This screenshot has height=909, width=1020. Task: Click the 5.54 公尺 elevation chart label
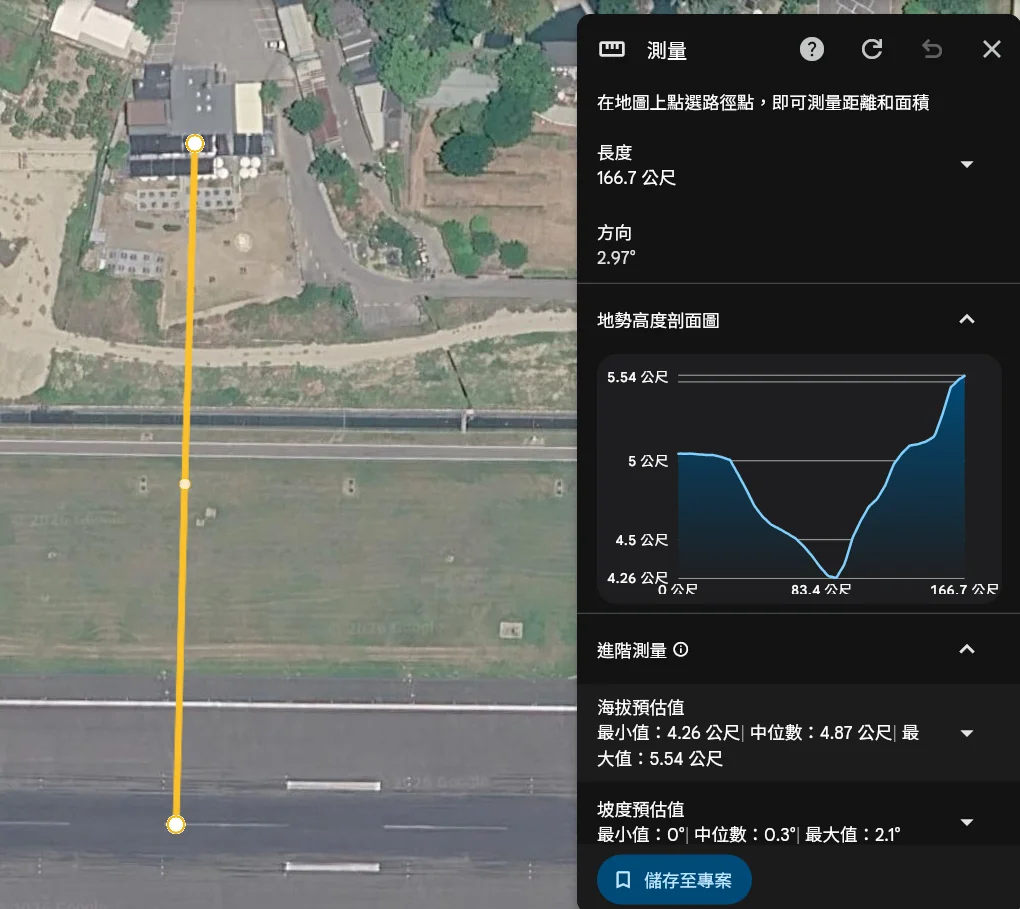coord(638,377)
